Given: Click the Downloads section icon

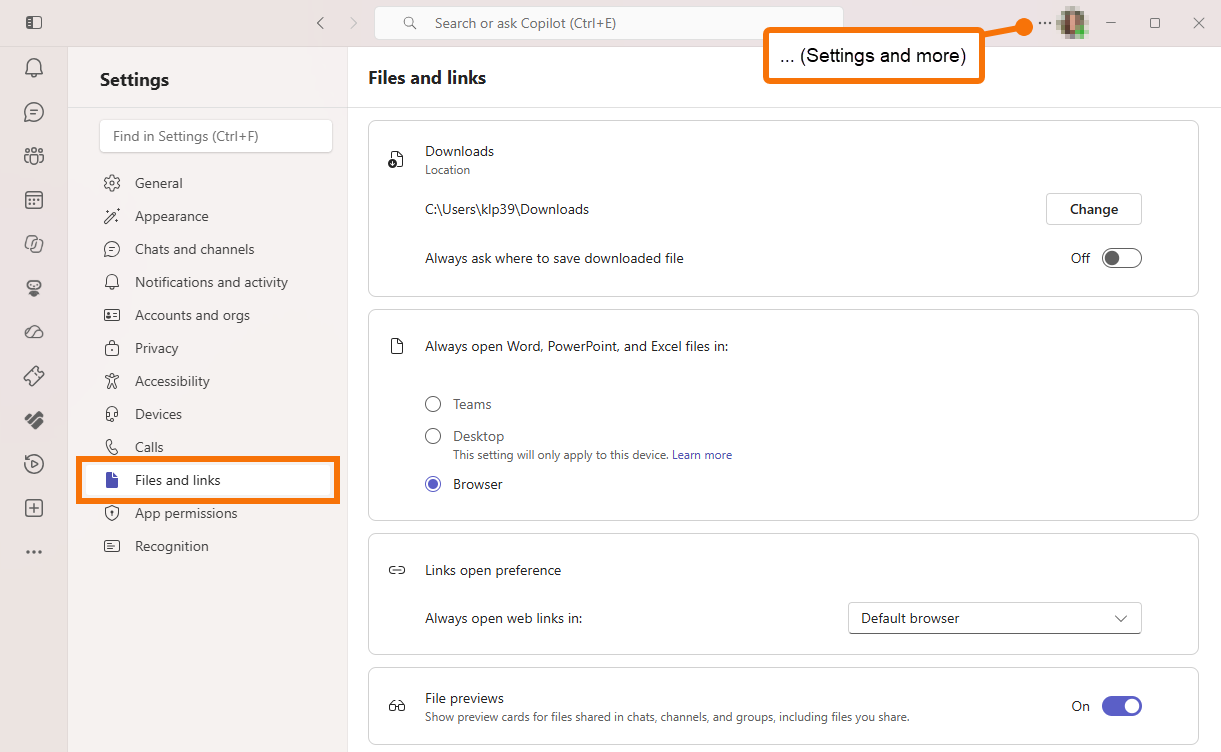Looking at the screenshot, I should click(397, 160).
